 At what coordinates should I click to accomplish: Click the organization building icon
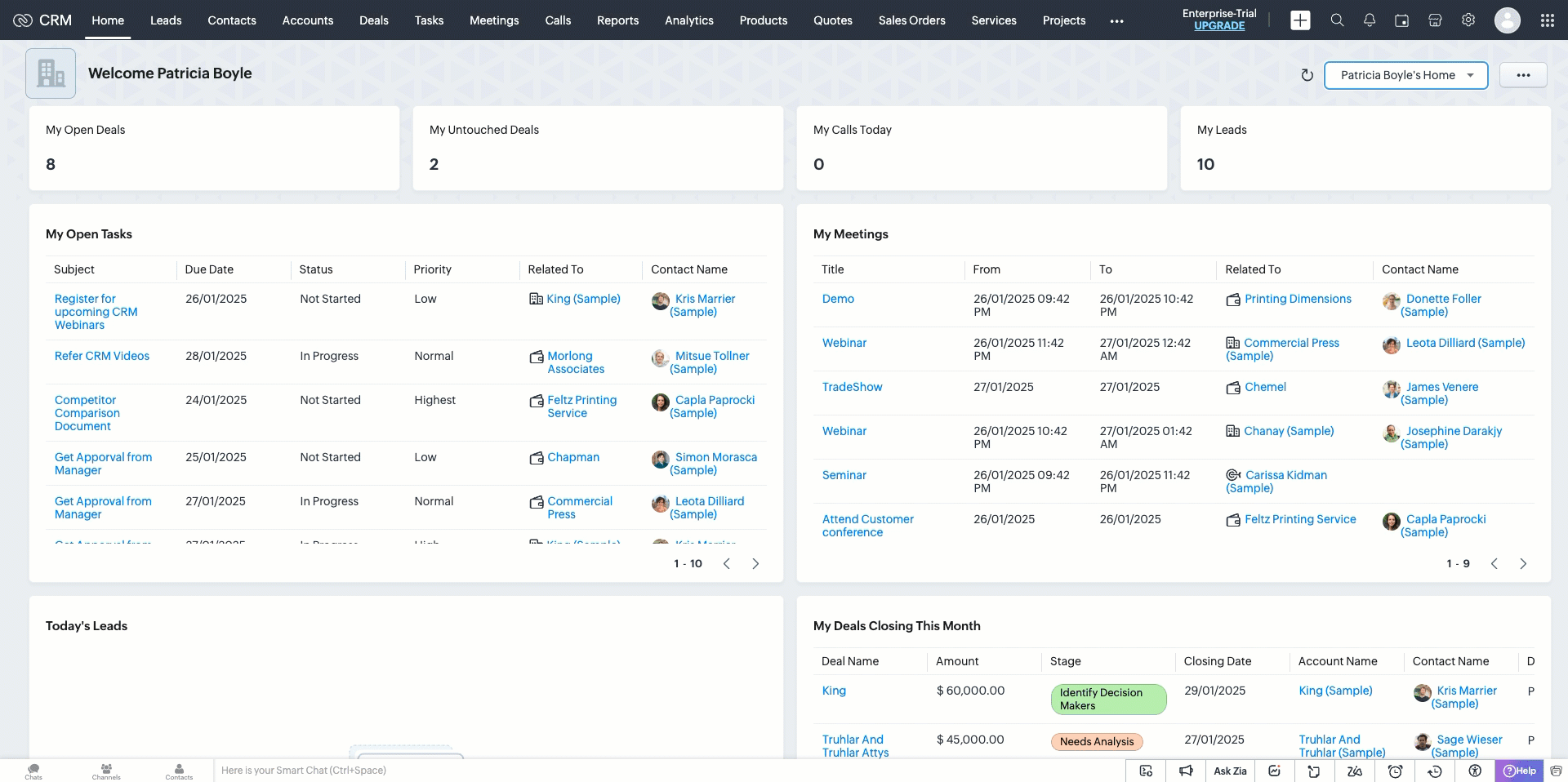pyautogui.click(x=51, y=73)
